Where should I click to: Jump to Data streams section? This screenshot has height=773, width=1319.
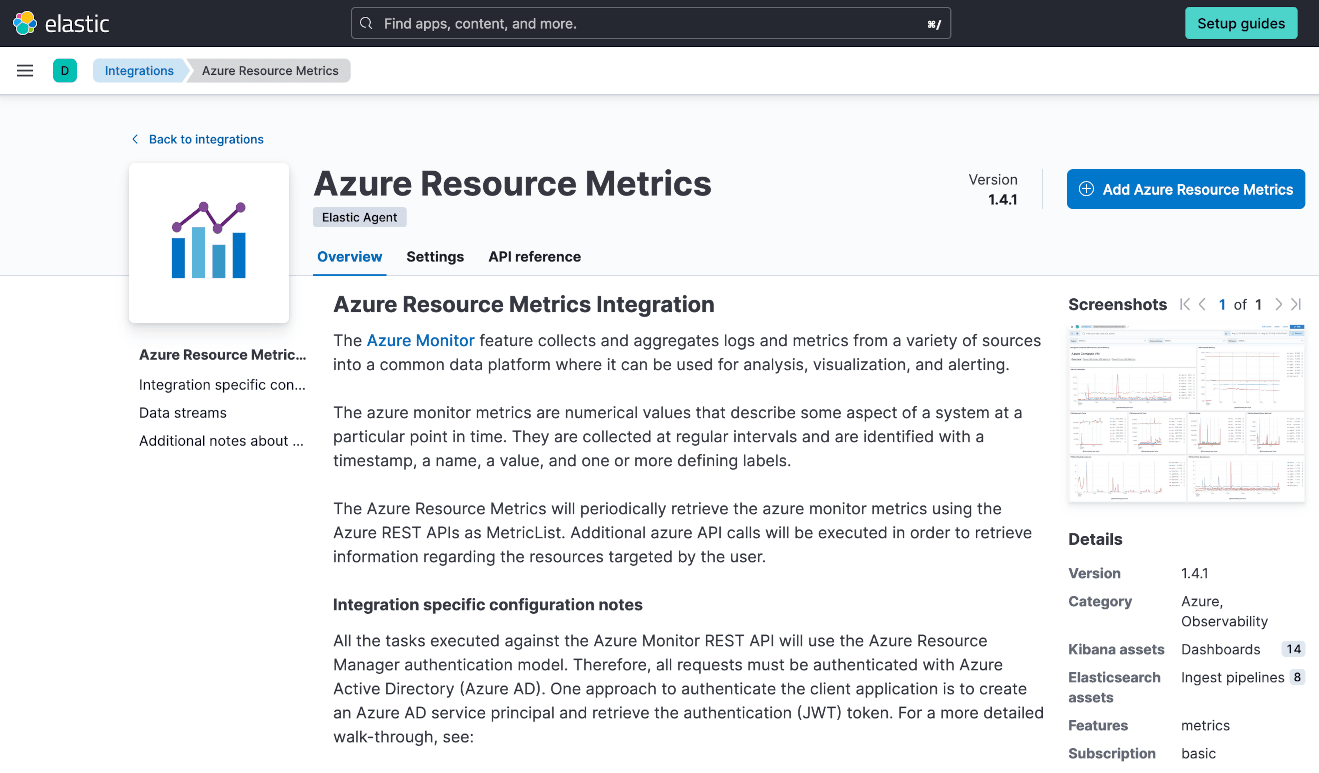point(183,413)
